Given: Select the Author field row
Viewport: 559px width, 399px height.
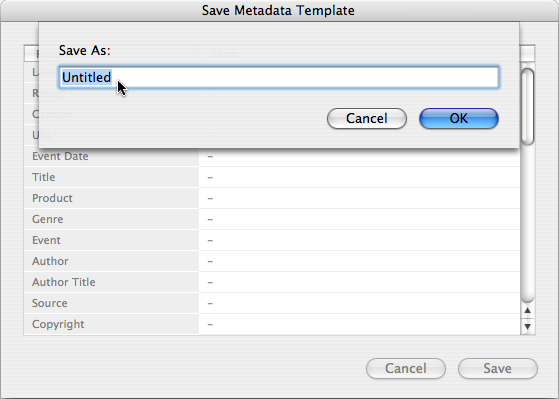Looking at the screenshot, I should coord(272,261).
